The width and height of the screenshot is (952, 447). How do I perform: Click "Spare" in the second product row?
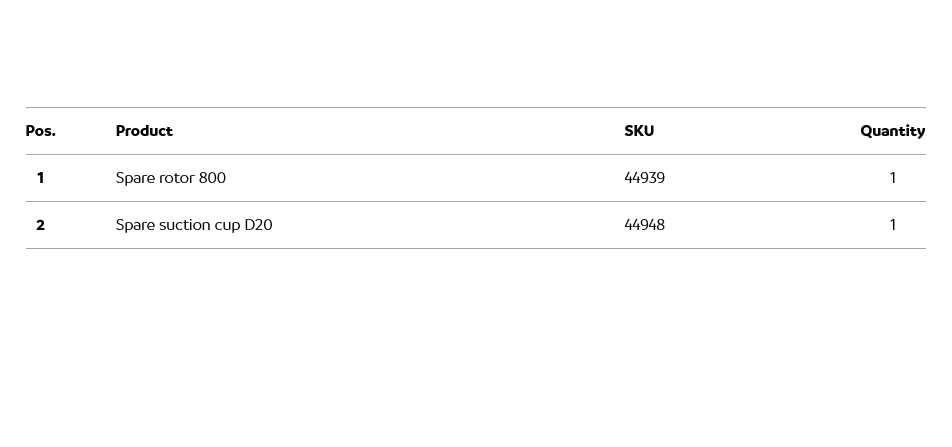click(135, 225)
